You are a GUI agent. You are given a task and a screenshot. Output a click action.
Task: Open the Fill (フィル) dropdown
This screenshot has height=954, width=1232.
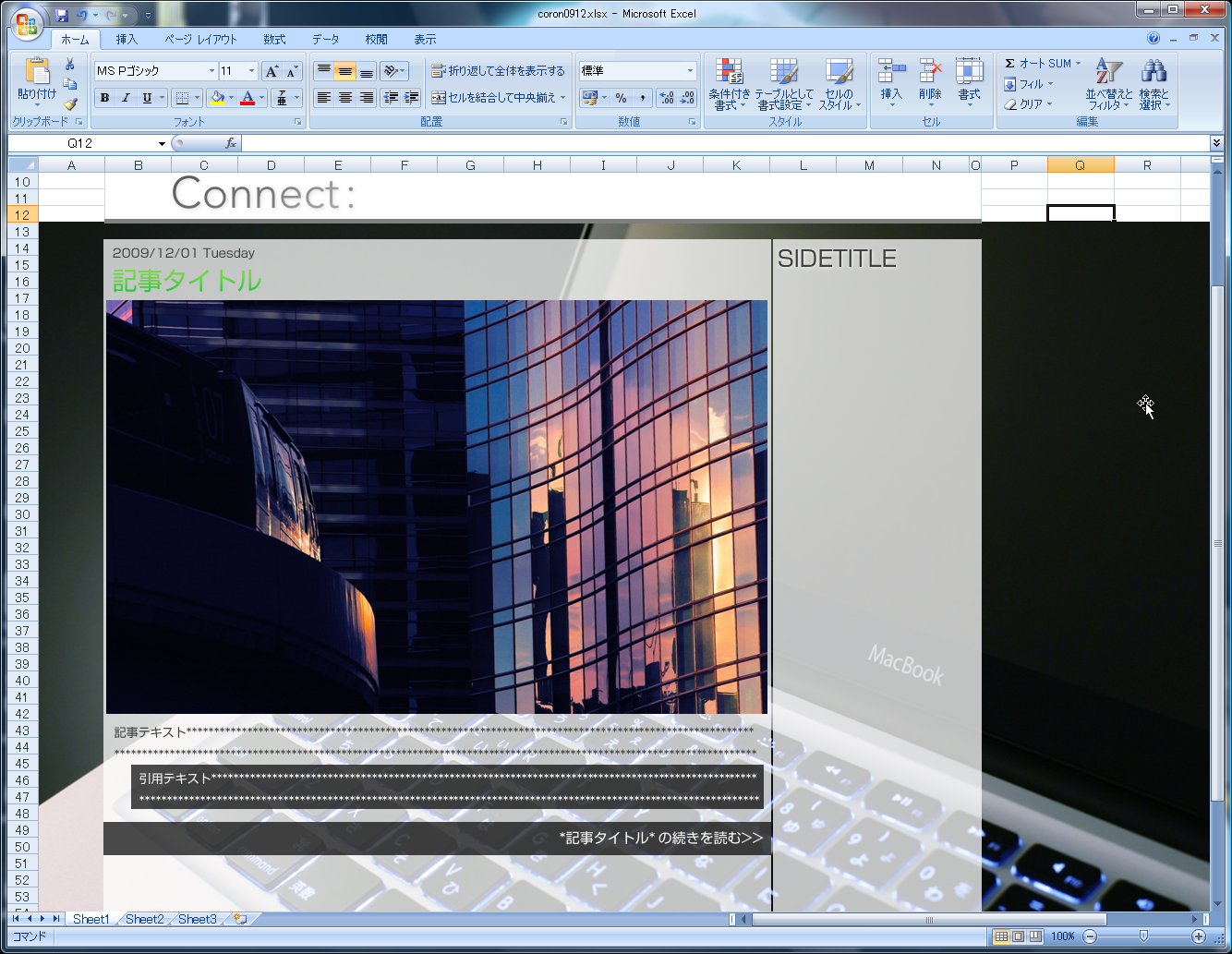point(1029,84)
